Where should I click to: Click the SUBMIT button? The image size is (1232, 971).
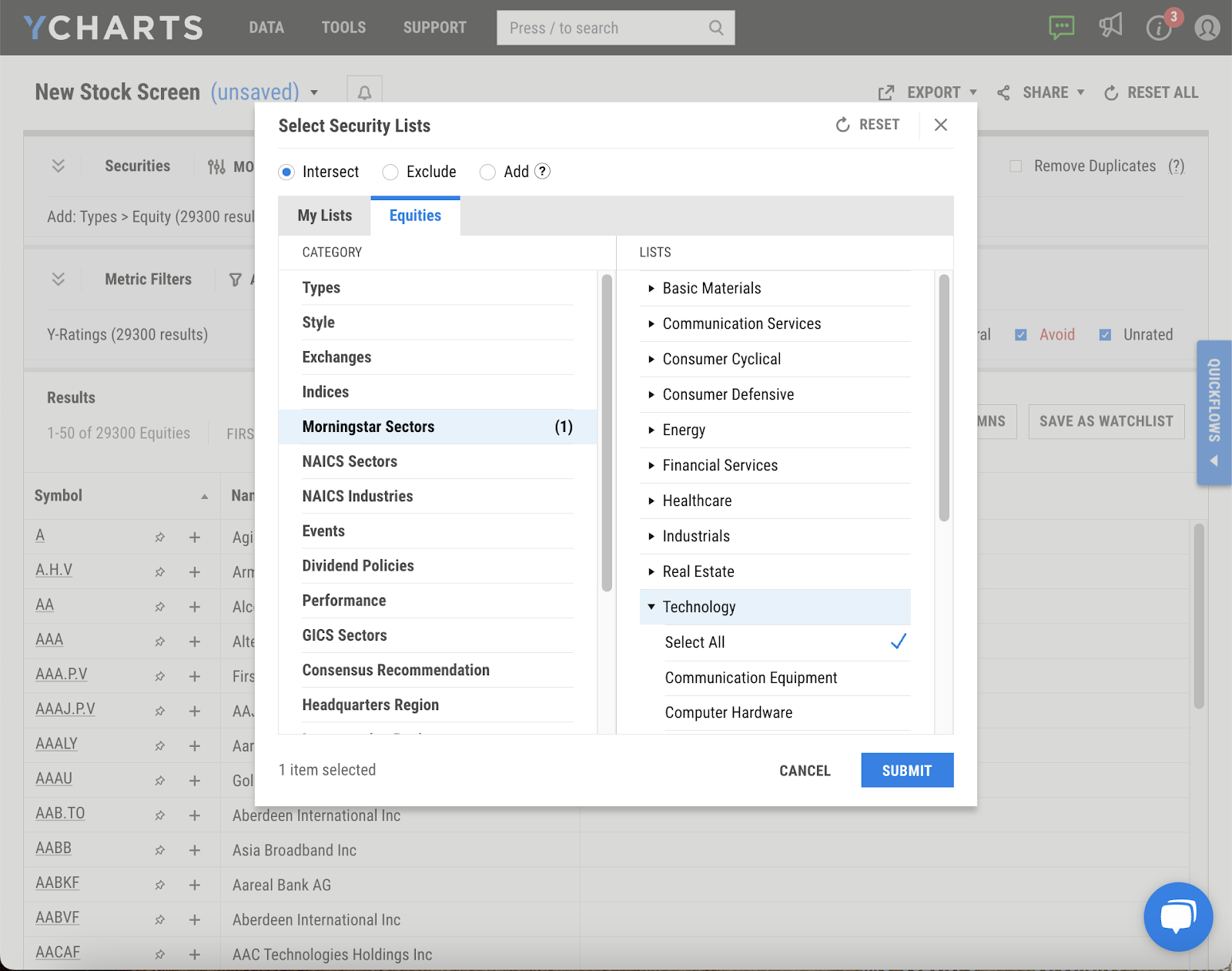907,770
